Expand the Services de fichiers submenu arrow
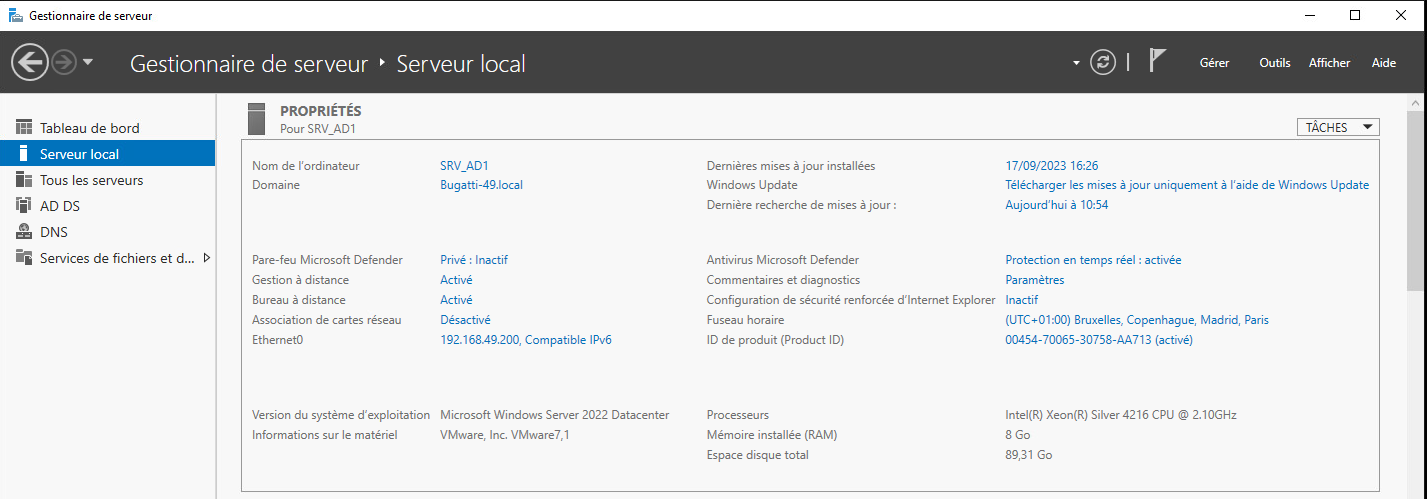 [206, 258]
